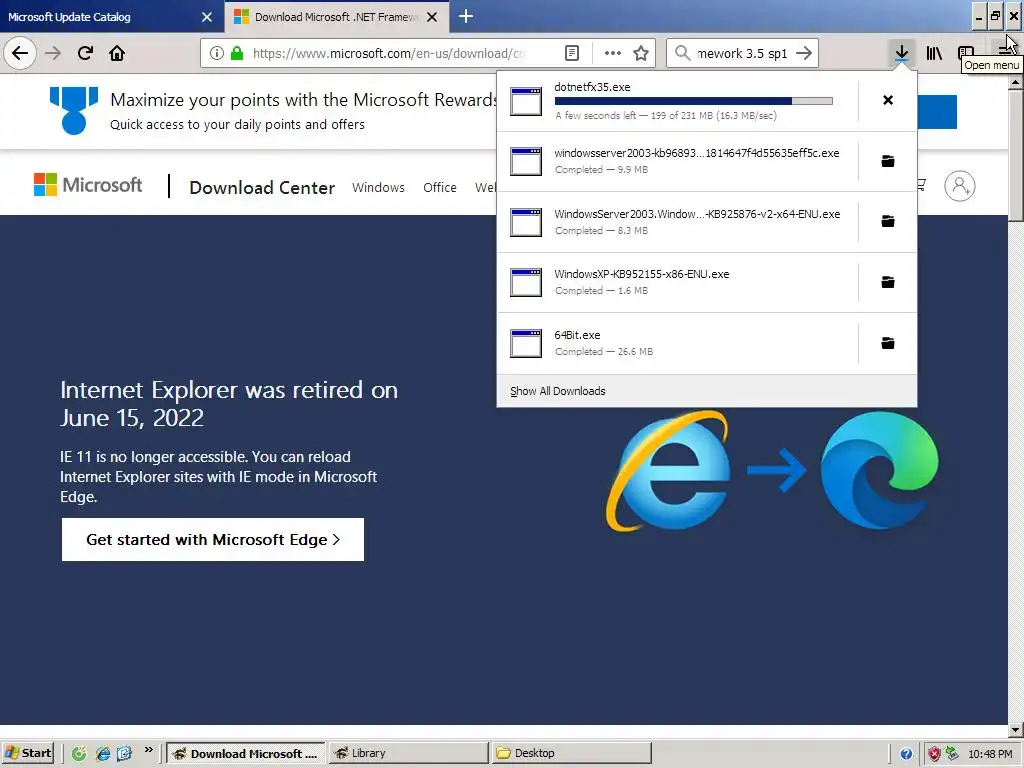Click the page scrollbar down arrow
The width and height of the screenshot is (1024, 768).
coord(1016,730)
